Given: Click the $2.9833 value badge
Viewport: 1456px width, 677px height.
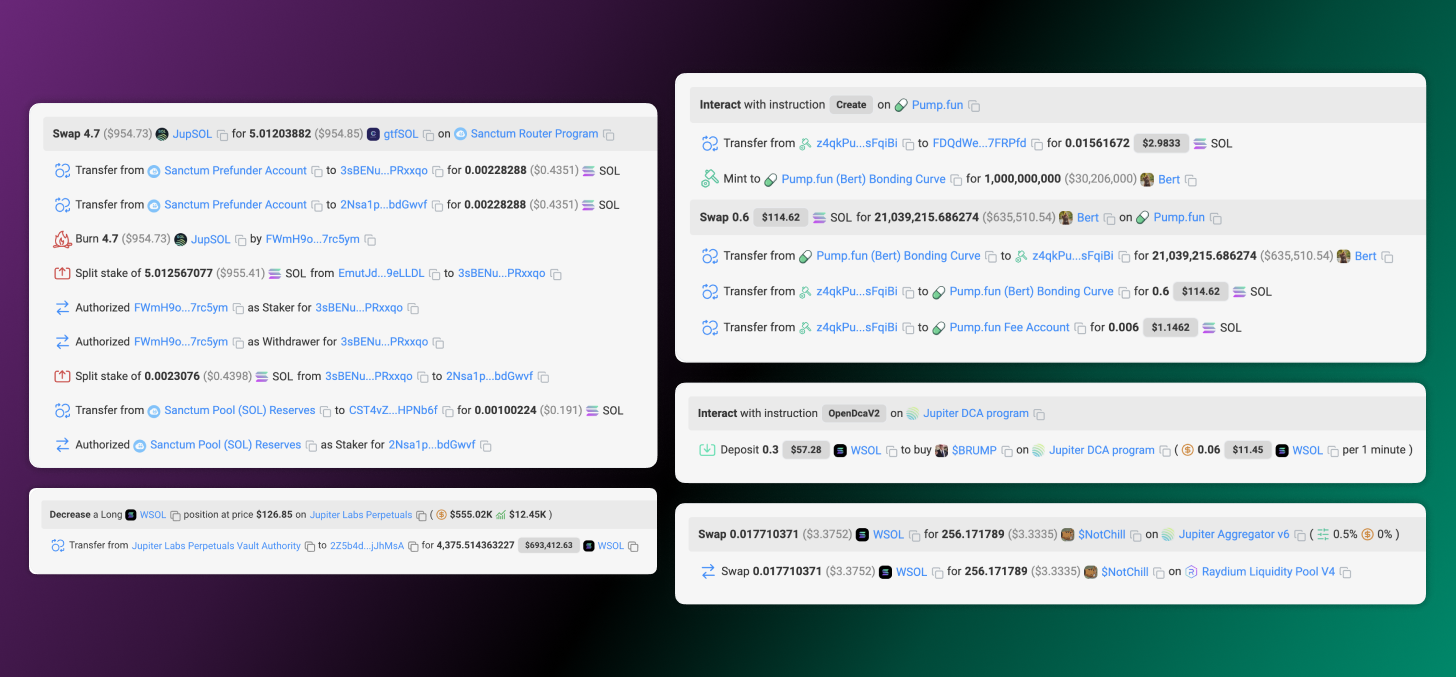Looking at the screenshot, I should 1161,143.
